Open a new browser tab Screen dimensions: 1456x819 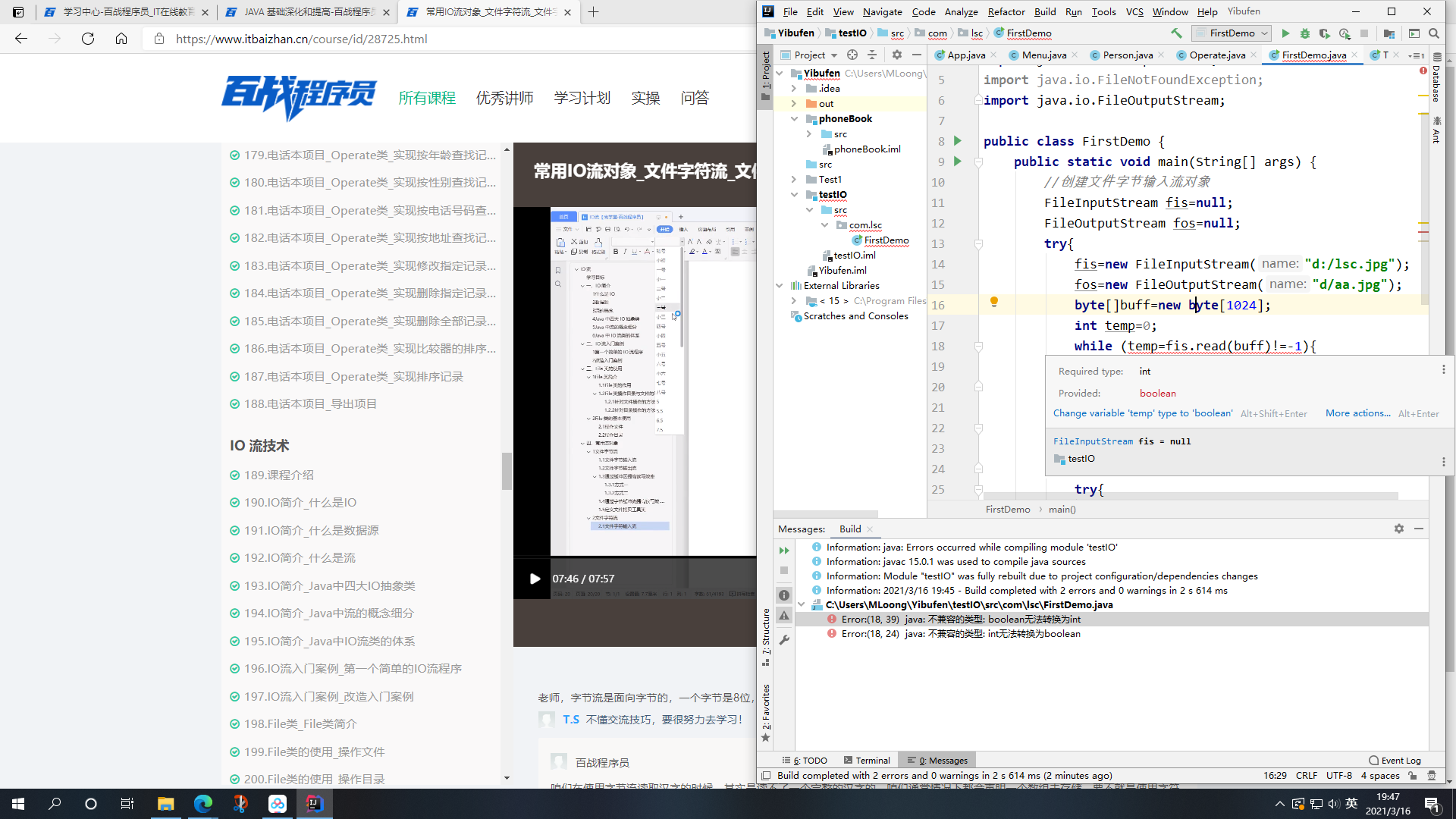pos(594,12)
